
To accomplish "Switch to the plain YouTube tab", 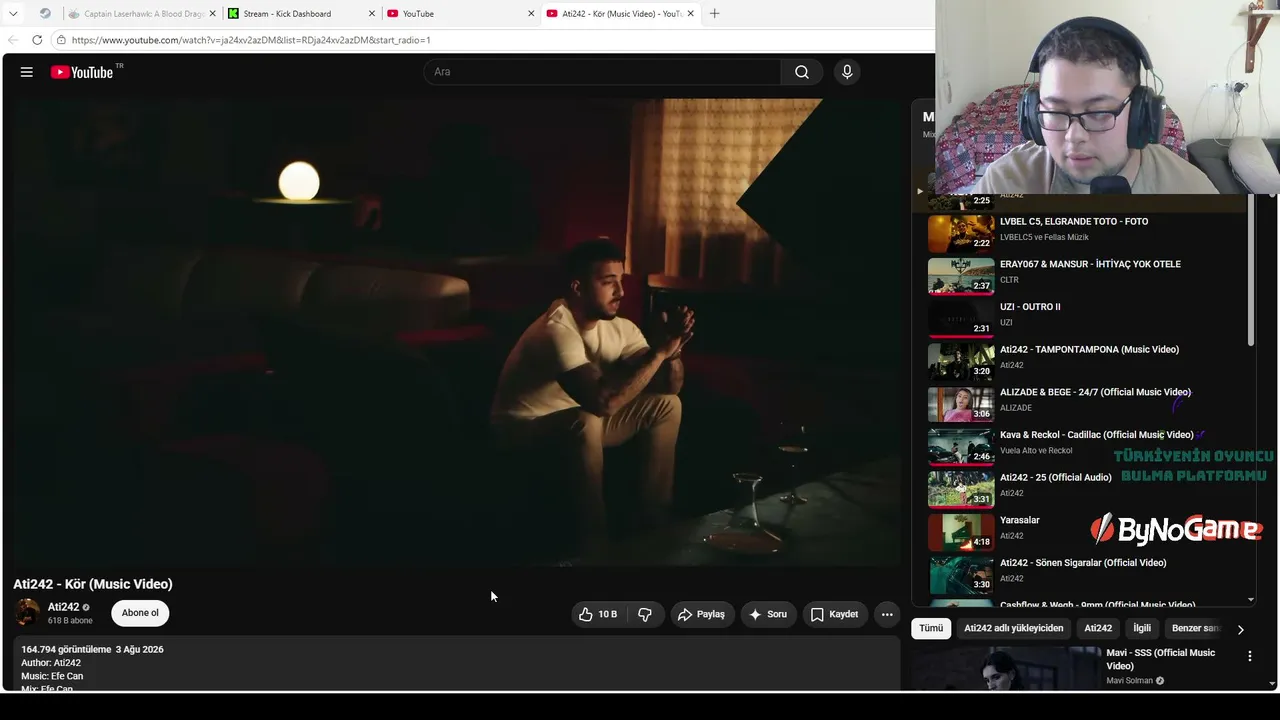I will point(460,14).
